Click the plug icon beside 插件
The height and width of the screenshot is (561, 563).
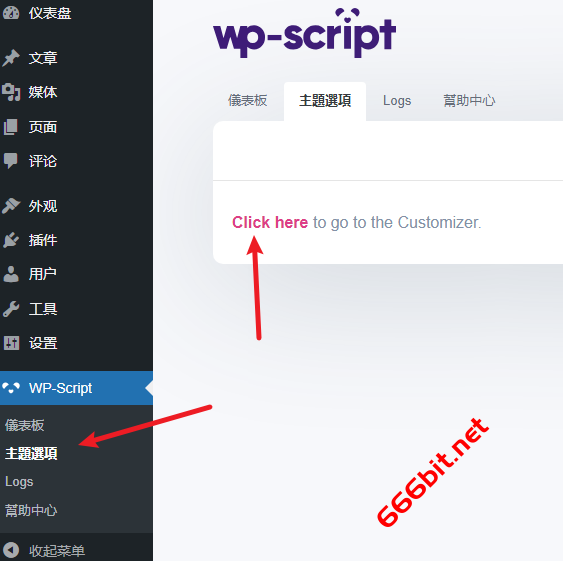coord(11,240)
